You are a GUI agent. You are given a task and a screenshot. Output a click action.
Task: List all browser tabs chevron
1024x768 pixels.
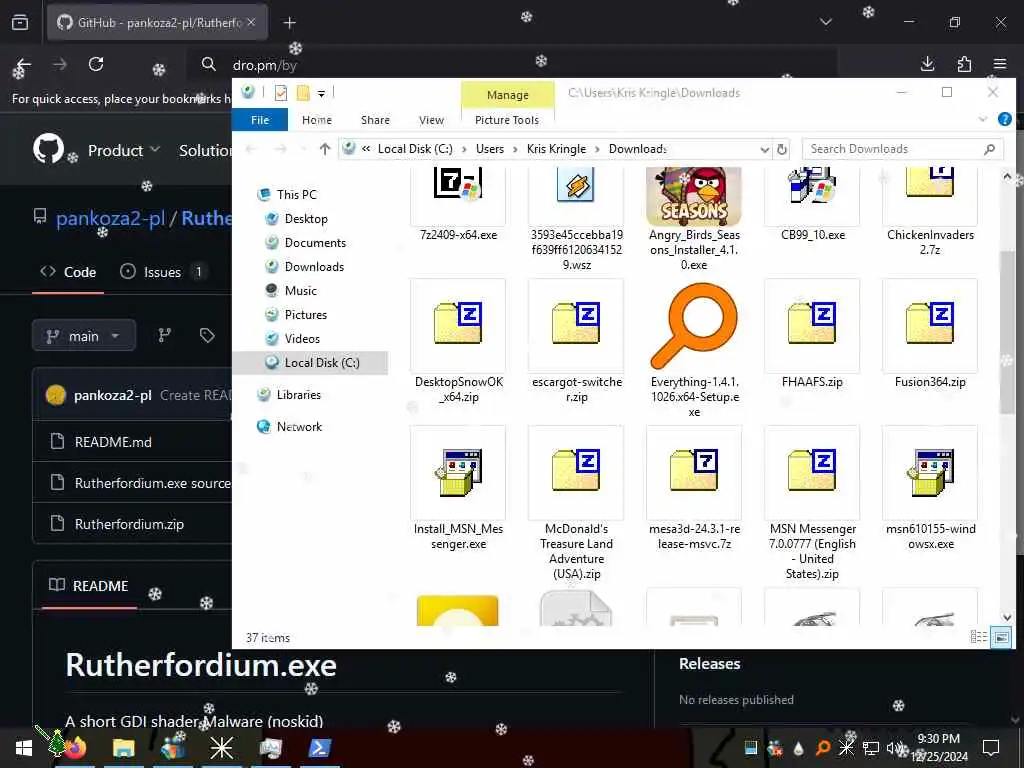click(825, 22)
